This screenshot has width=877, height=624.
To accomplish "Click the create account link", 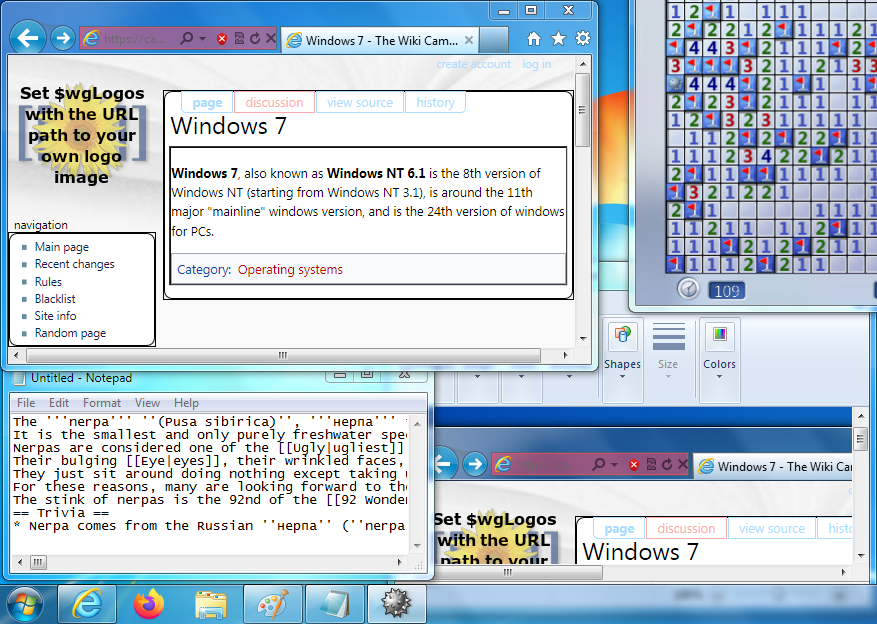I will [x=473, y=64].
